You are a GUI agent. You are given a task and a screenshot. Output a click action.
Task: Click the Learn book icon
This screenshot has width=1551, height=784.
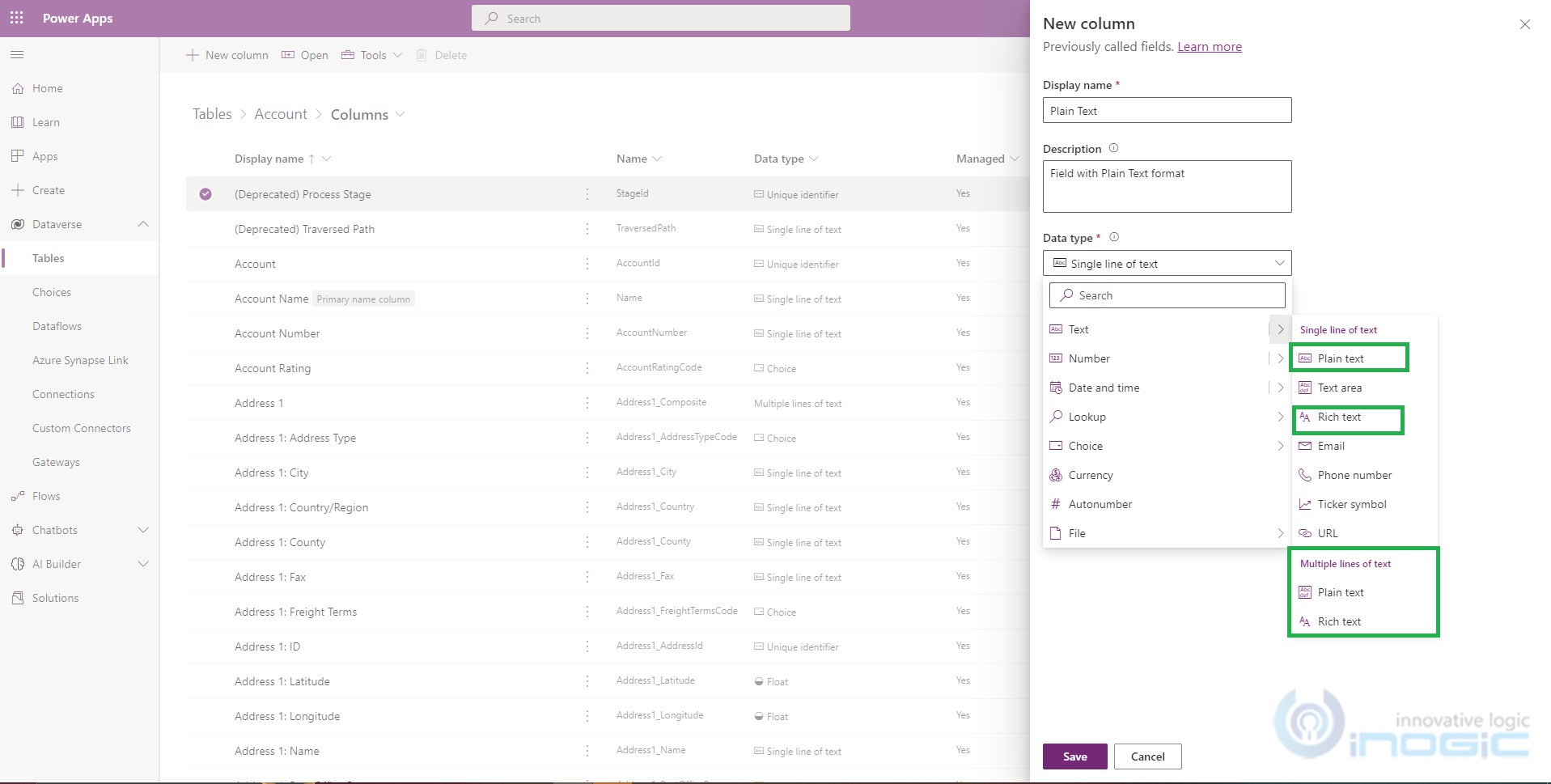click(18, 122)
